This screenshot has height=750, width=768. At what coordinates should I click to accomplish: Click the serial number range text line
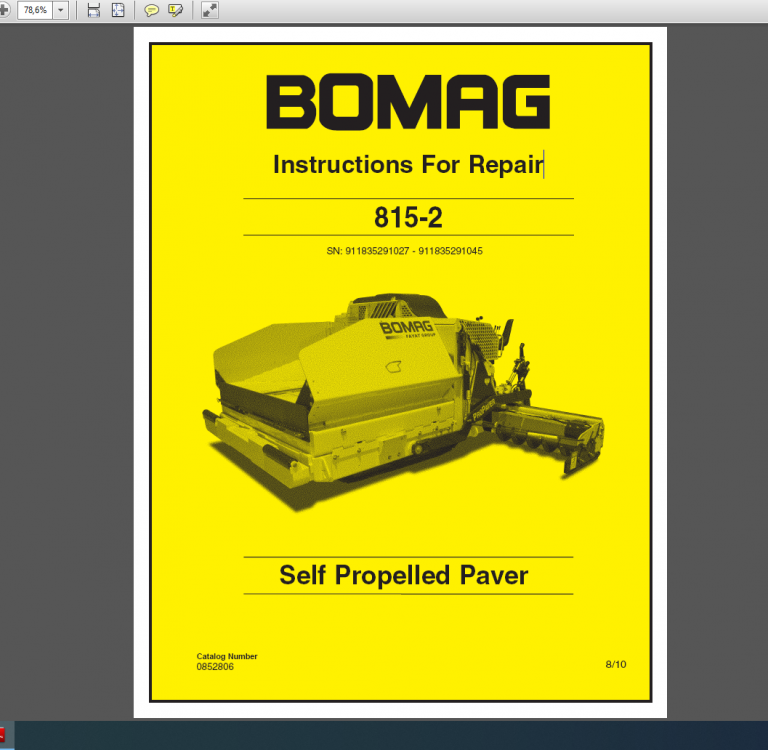405,251
